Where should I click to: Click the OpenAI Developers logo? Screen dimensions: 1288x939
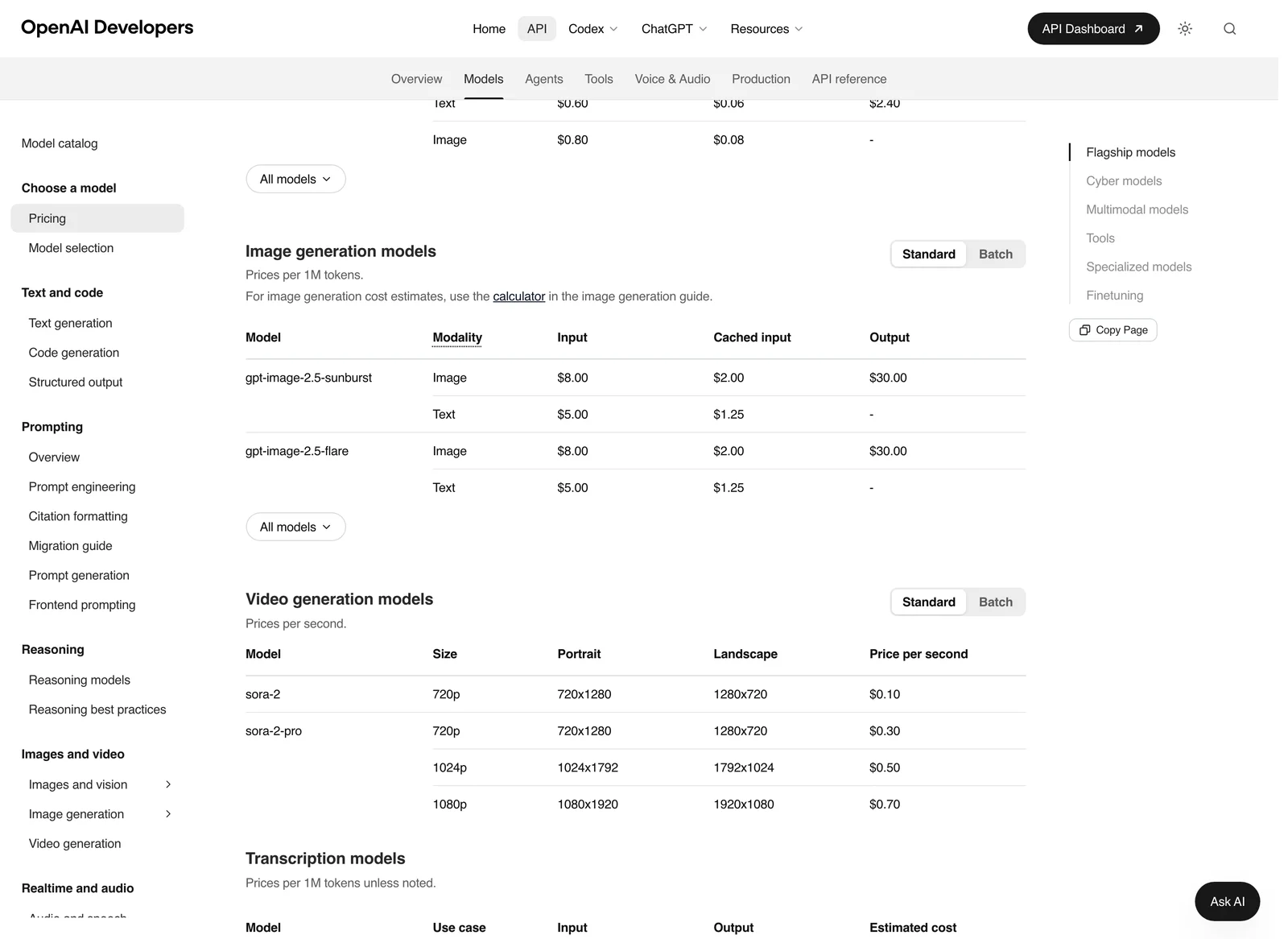tap(107, 27)
